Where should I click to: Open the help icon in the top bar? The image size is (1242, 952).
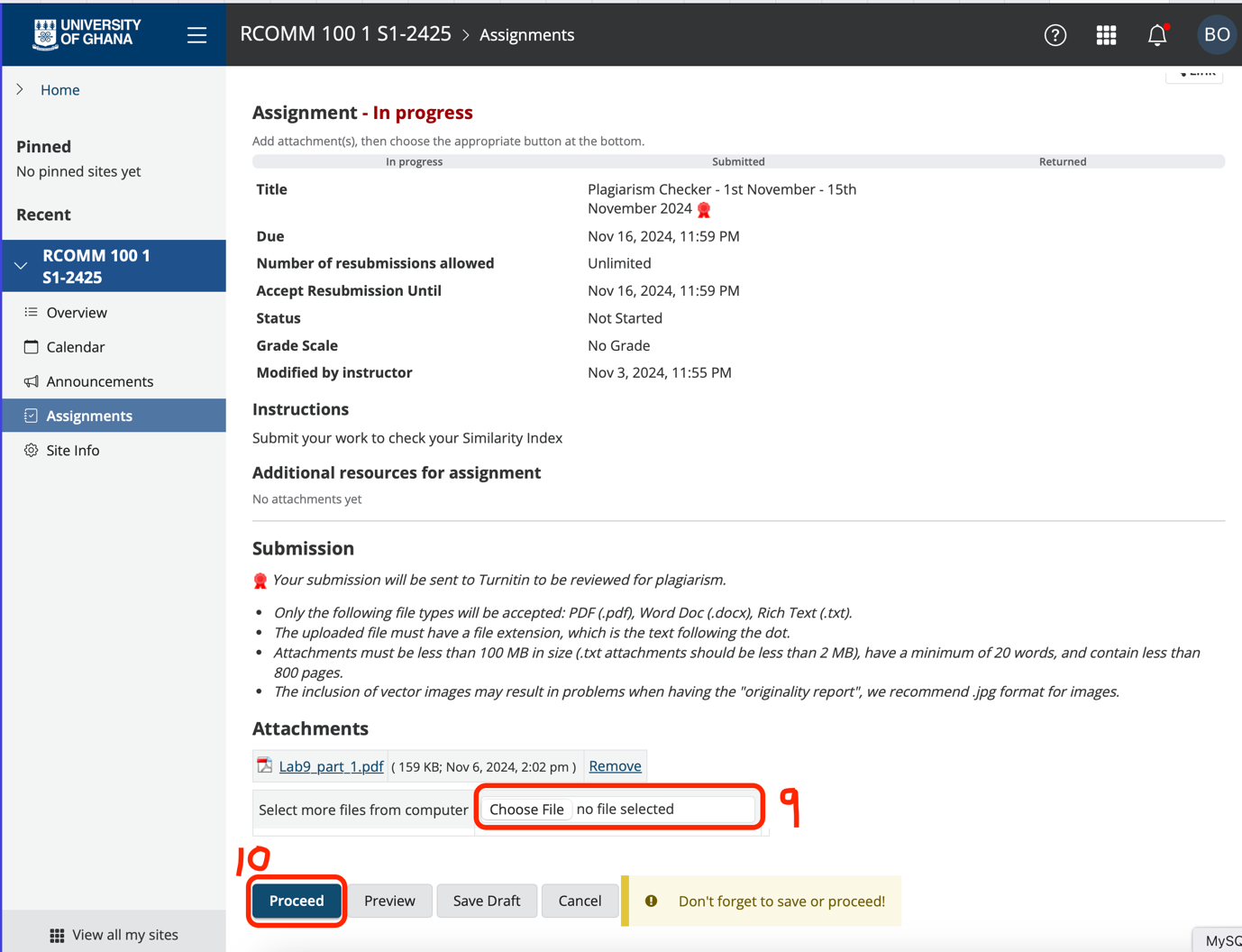pyautogui.click(x=1055, y=34)
